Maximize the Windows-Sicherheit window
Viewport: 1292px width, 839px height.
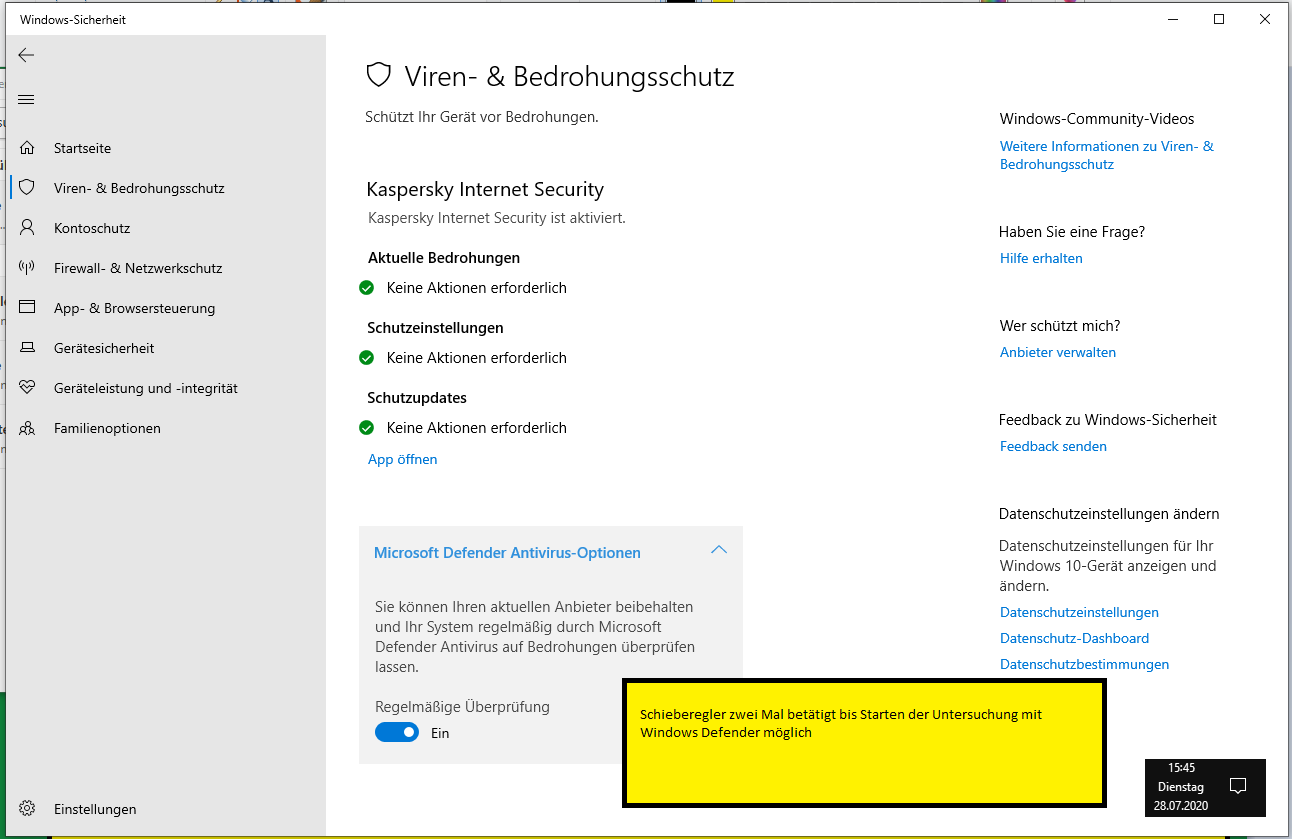[1219, 19]
